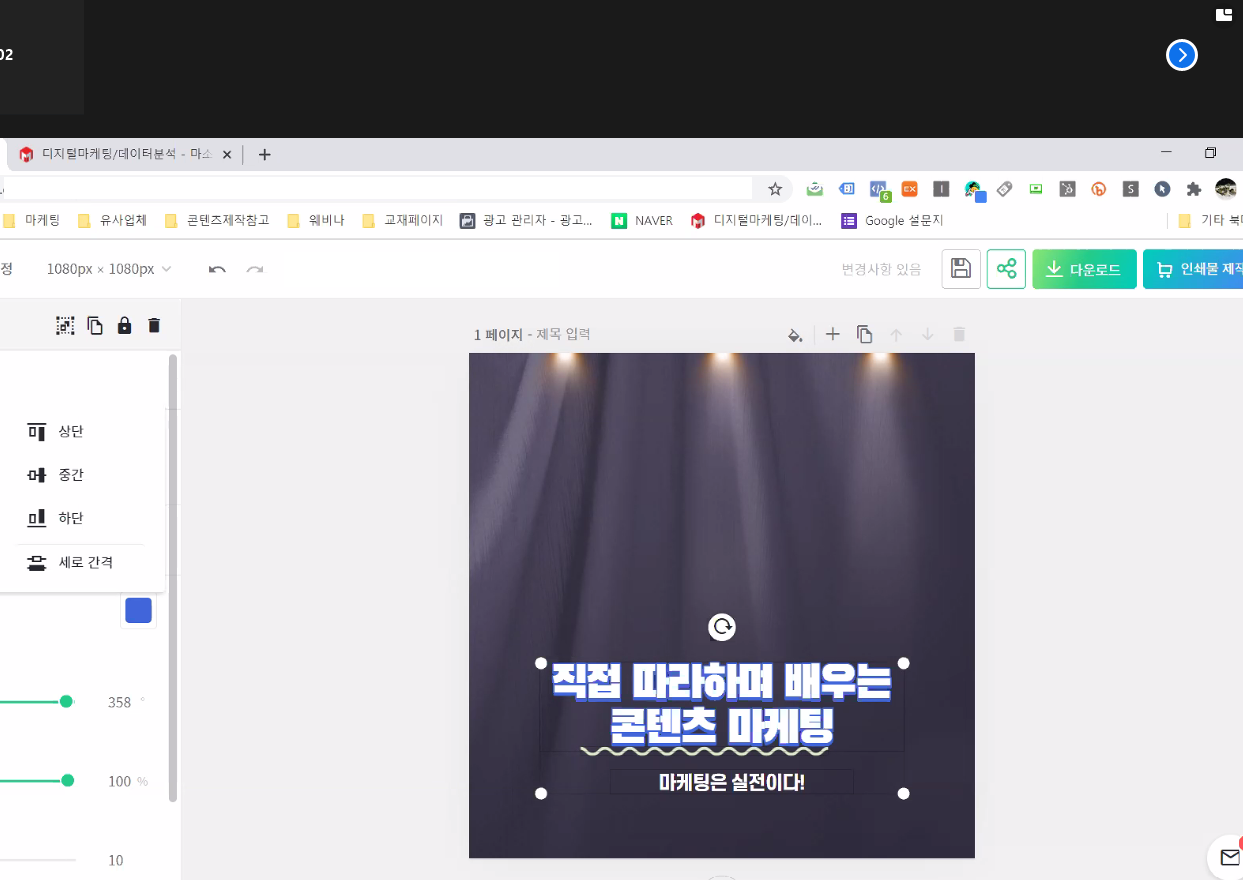The image size is (1243, 880).
Task: Choose 세로 간격 vertical spacing option
Action: (x=85, y=562)
